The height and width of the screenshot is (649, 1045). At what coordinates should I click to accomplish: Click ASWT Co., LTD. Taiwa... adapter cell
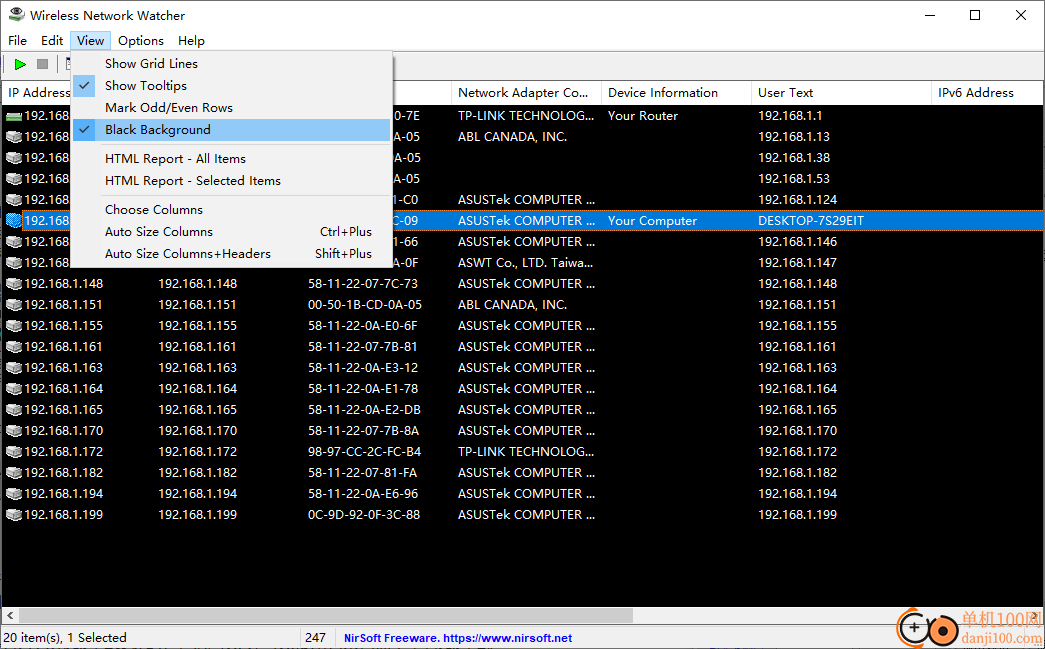click(x=525, y=263)
